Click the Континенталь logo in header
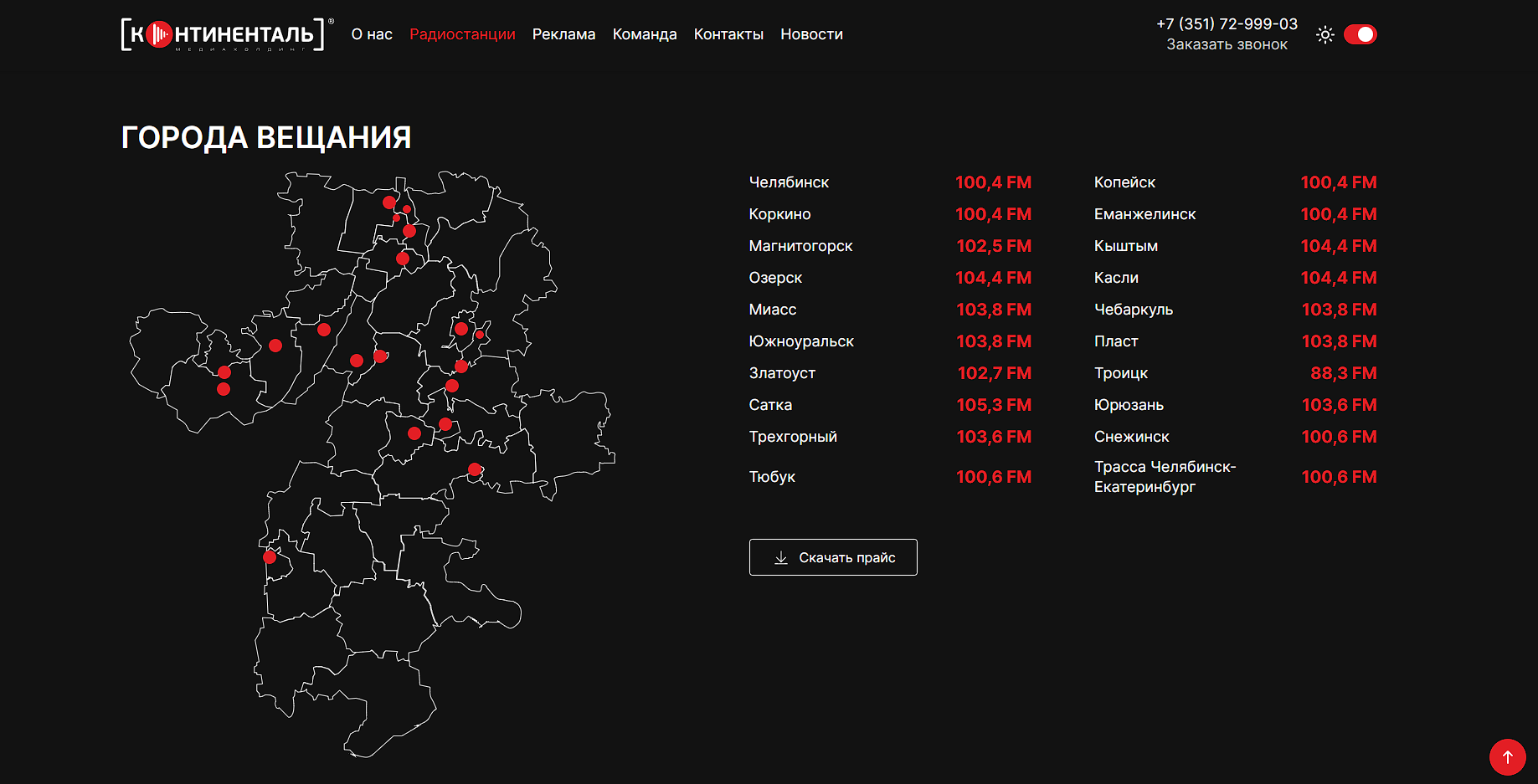The height and width of the screenshot is (784, 1538). [223, 34]
